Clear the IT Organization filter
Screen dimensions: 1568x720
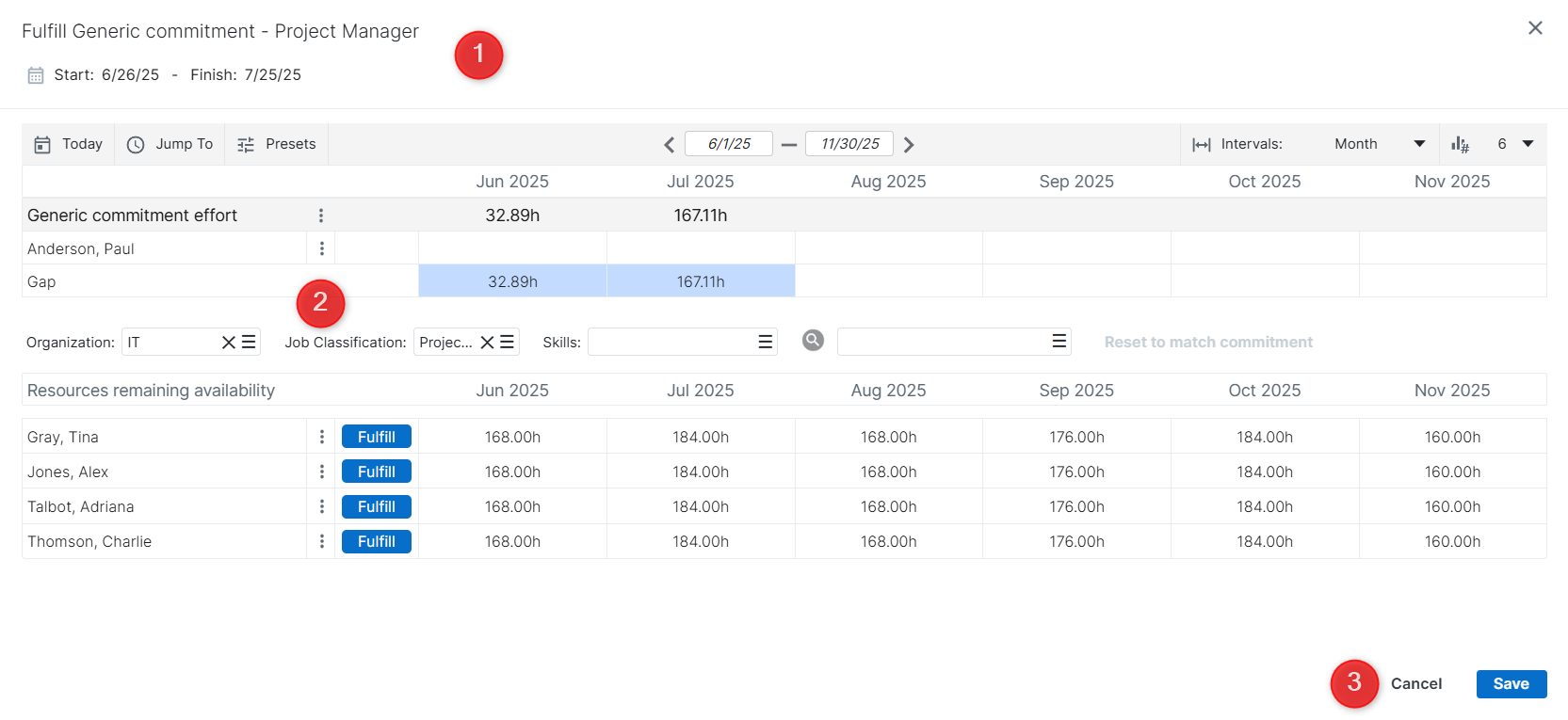(228, 343)
